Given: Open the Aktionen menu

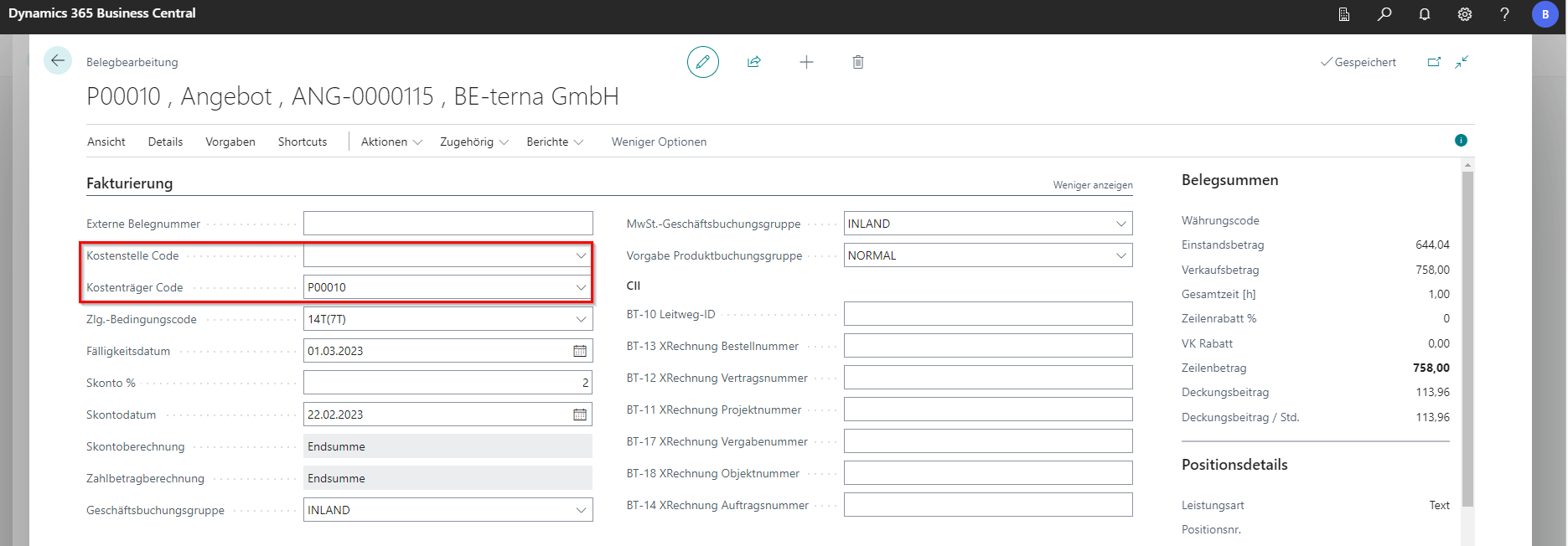Looking at the screenshot, I should [391, 142].
